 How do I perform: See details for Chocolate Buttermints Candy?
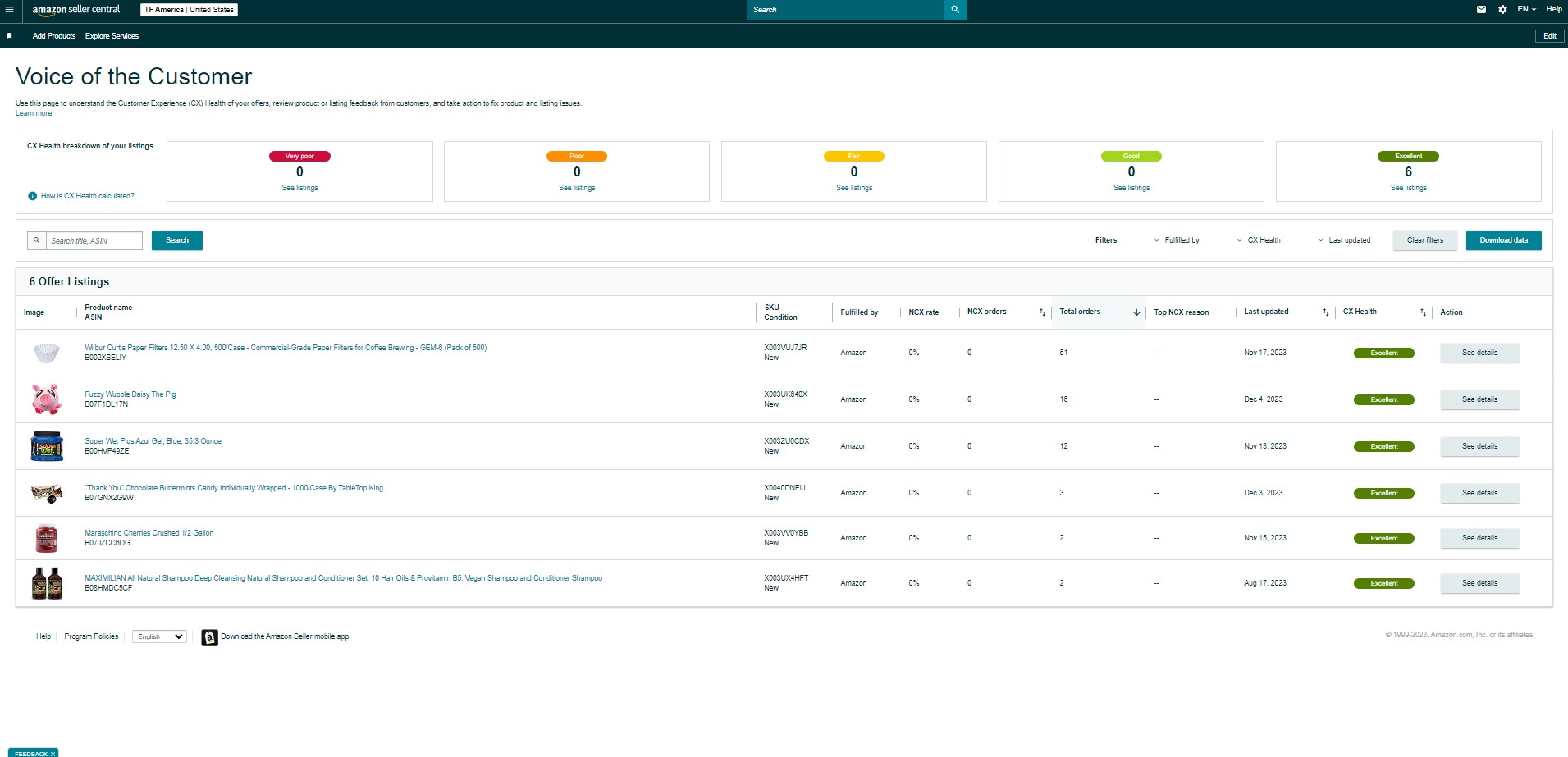(1480, 493)
